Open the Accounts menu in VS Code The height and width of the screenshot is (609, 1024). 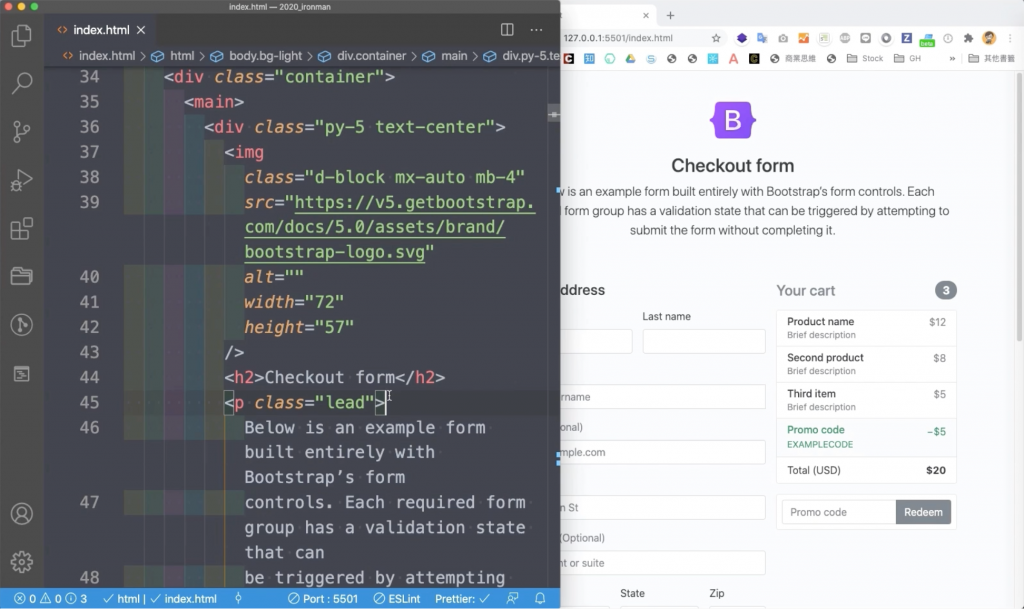[22, 514]
